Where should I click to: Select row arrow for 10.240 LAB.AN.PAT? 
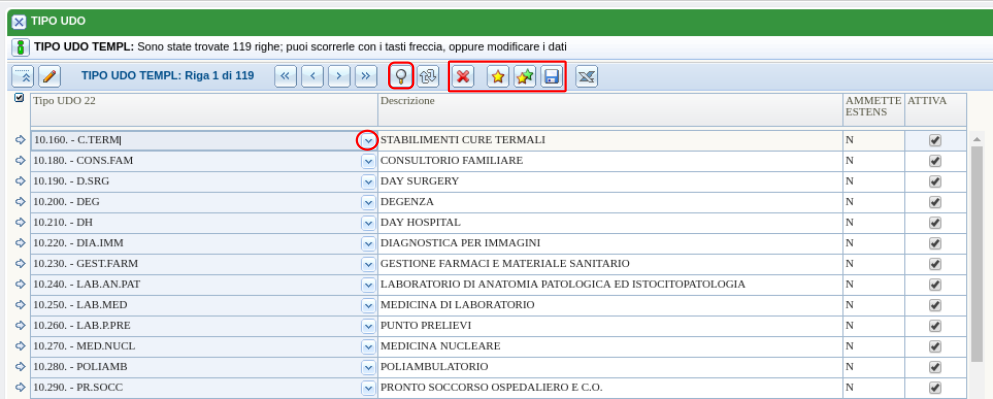(x=20, y=284)
